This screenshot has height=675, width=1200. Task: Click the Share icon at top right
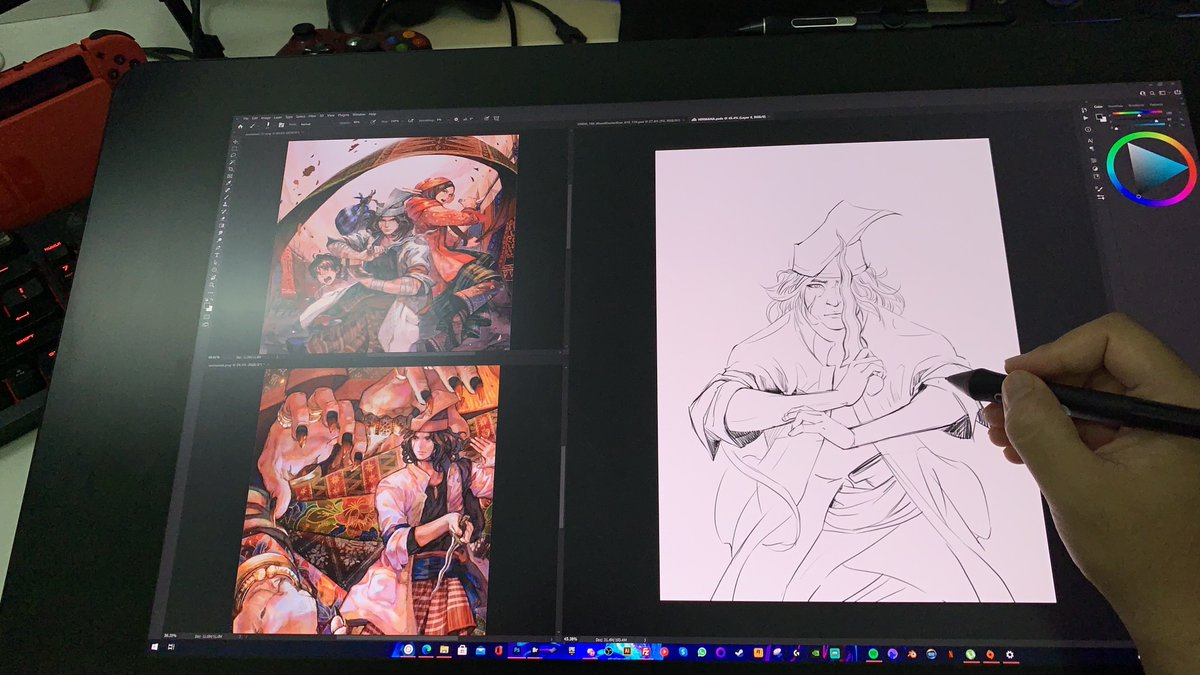pos(1178,92)
